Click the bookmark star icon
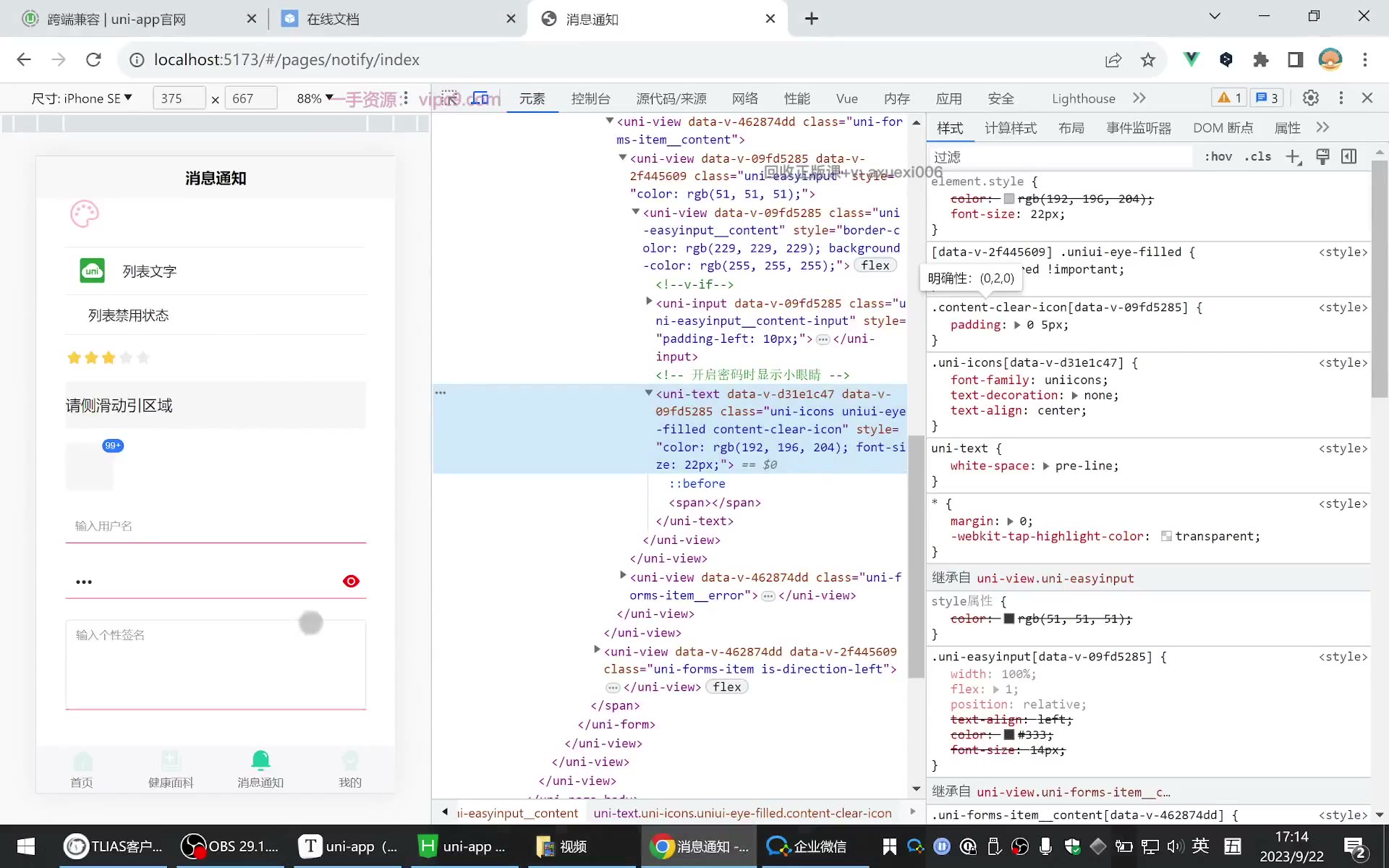 pyautogui.click(x=1148, y=60)
